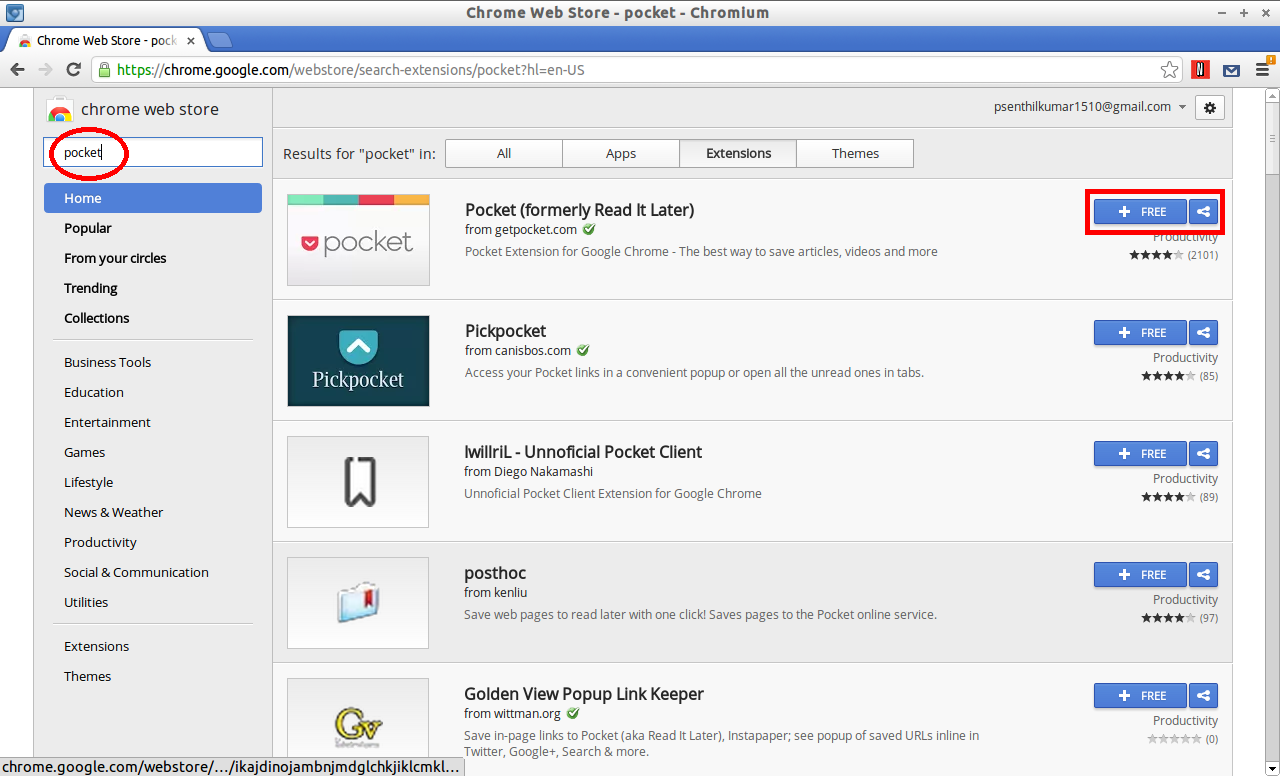The height and width of the screenshot is (776, 1280).
Task: Open settings gear in web store
Action: [x=1210, y=108]
